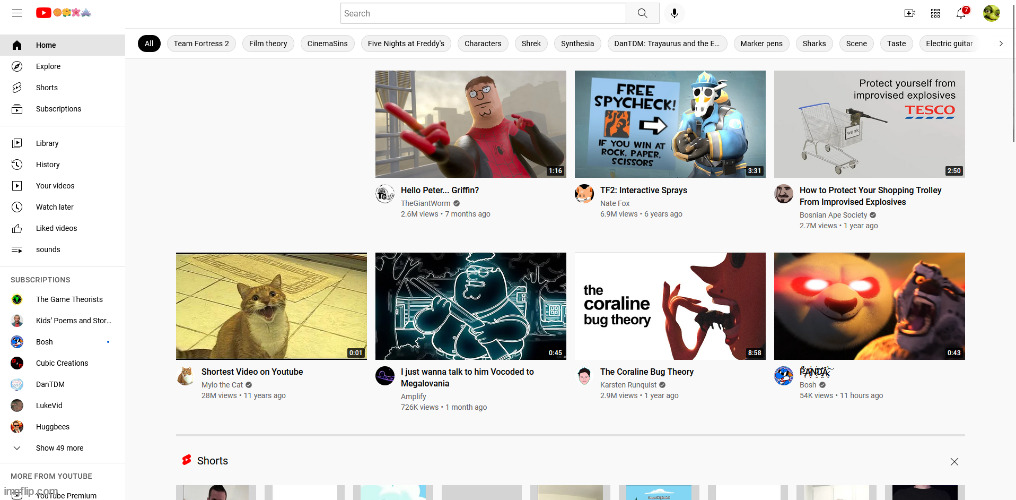The image size is (1016, 500).
Task: Select the Characters chip
Action: 483,43
